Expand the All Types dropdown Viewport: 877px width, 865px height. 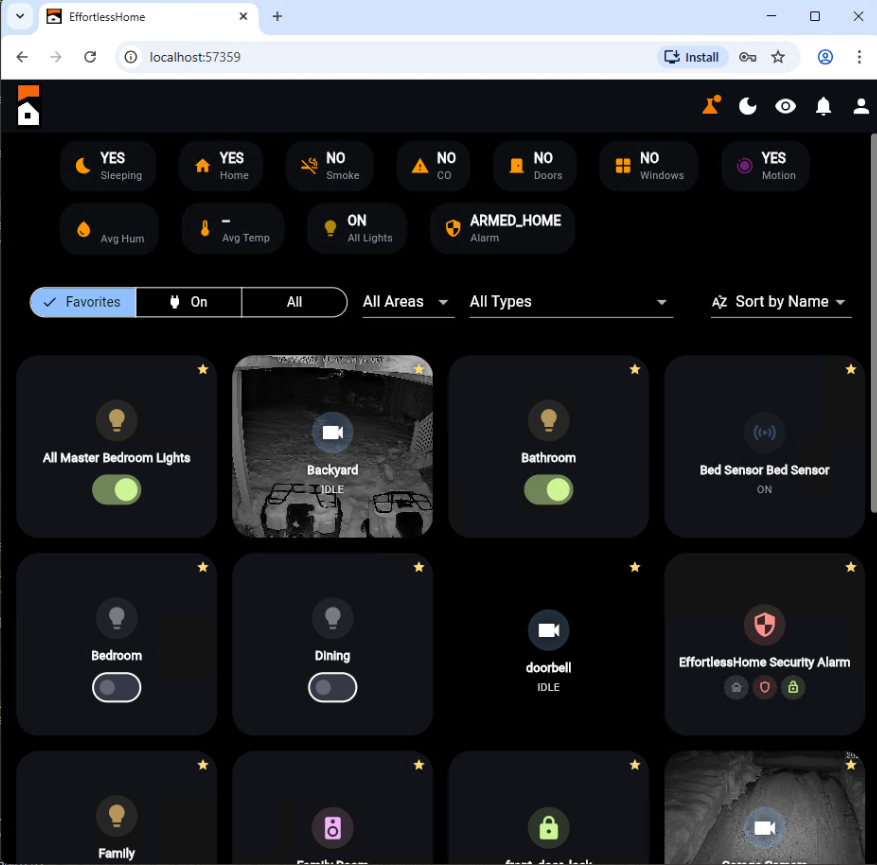click(570, 302)
